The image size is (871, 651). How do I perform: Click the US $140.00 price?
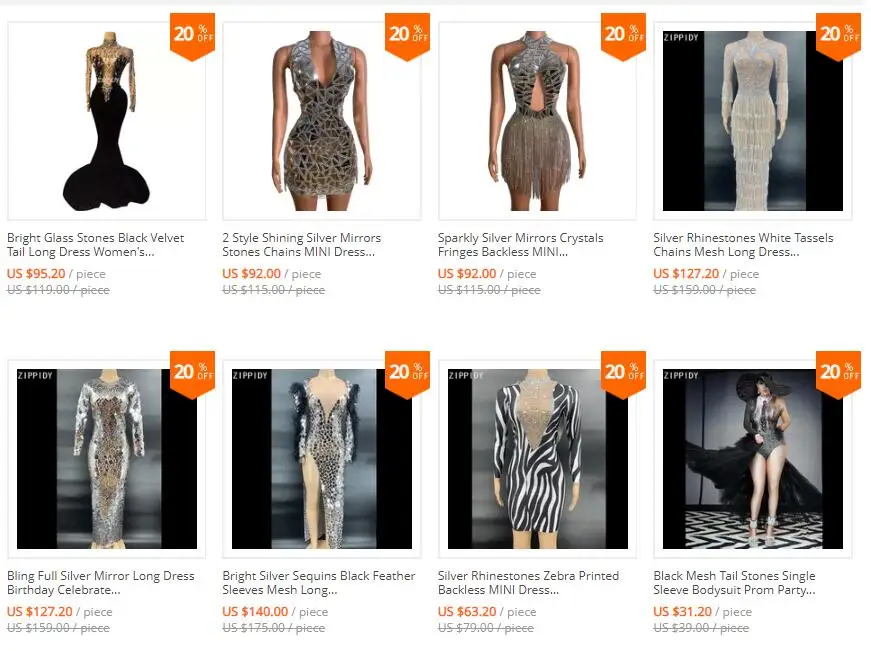[255, 612]
